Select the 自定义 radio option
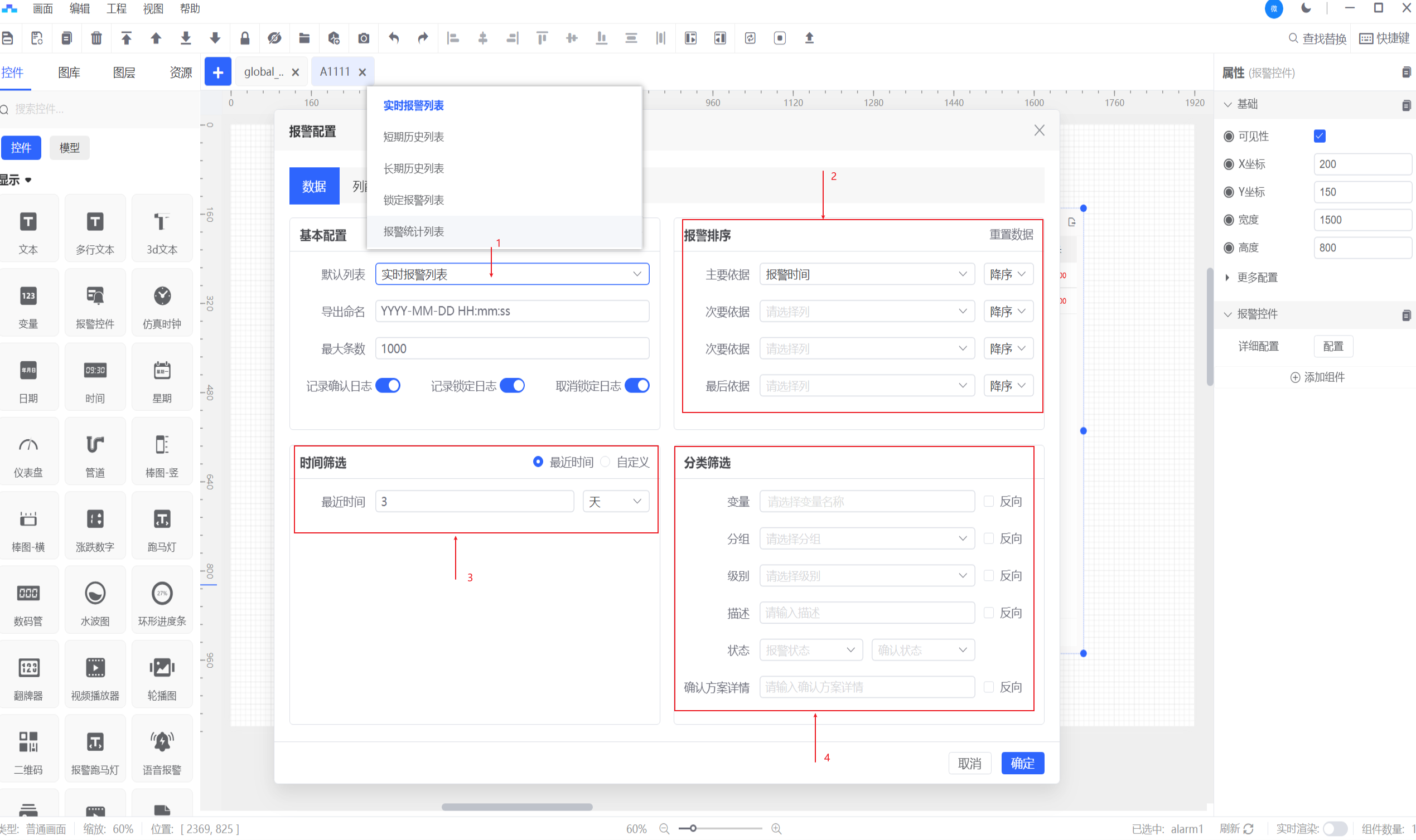Image resolution: width=1416 pixels, height=840 pixels. (605, 462)
